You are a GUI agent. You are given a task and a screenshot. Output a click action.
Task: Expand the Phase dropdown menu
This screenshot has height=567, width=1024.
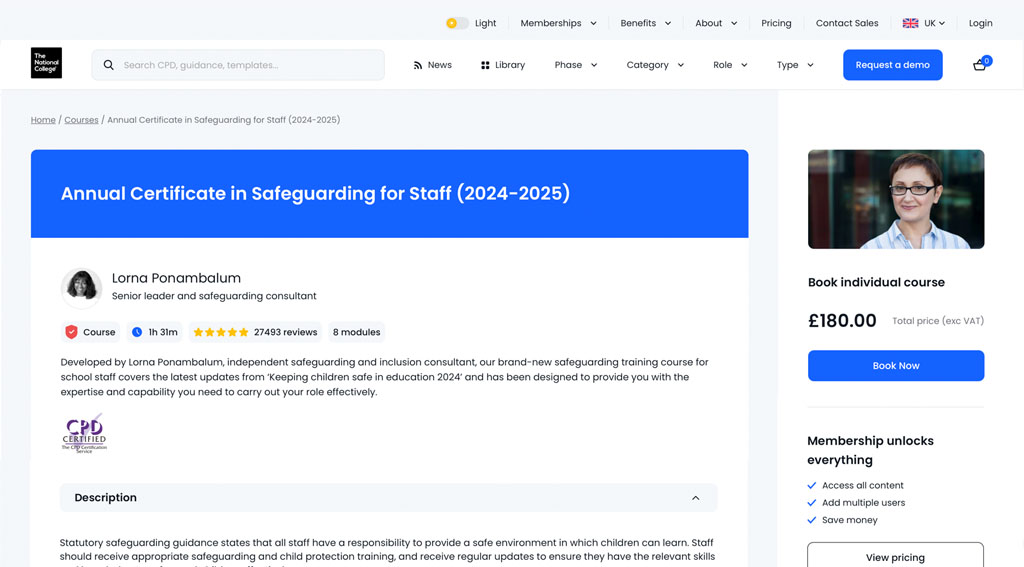tap(575, 65)
